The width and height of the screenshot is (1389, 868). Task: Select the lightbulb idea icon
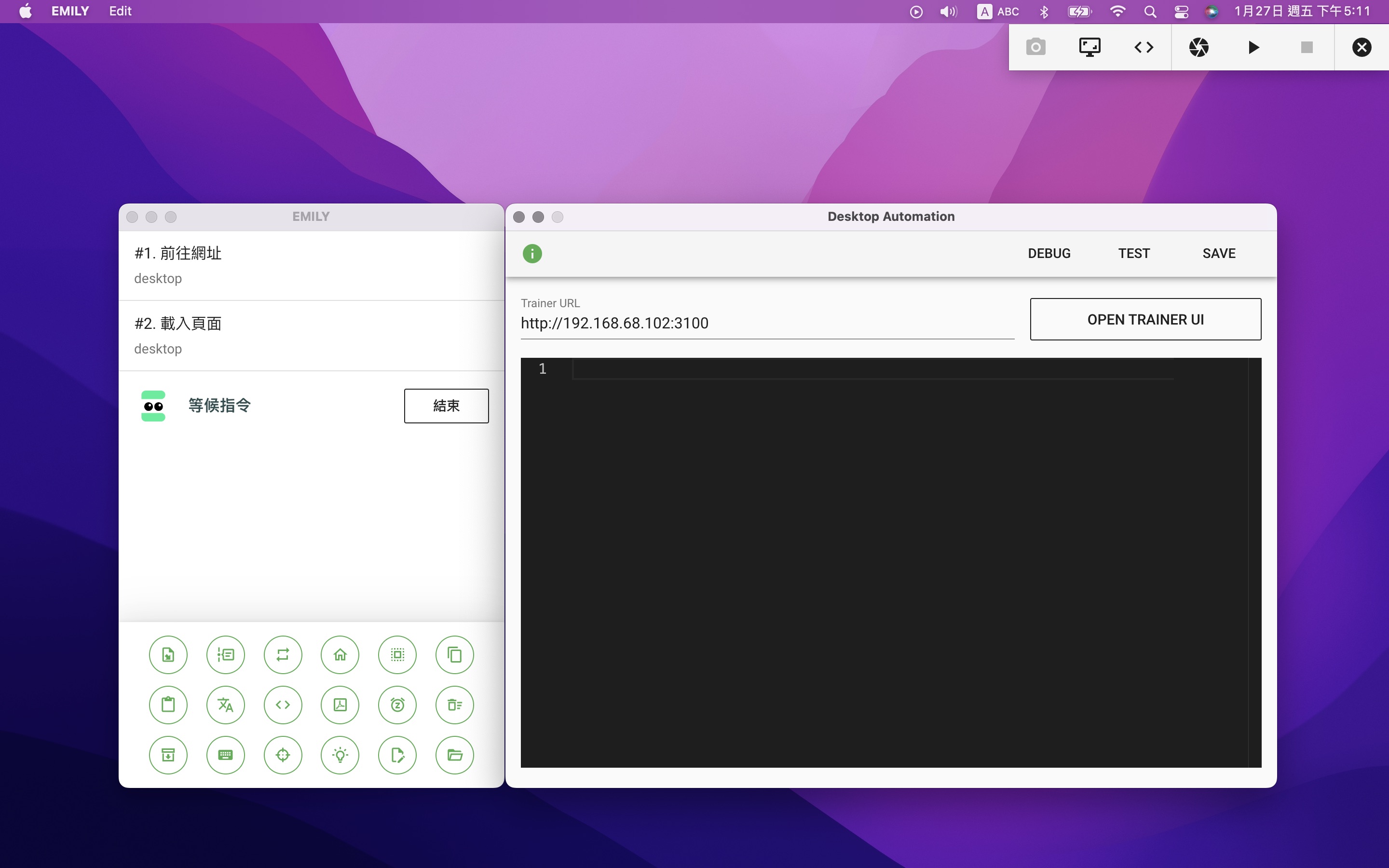coord(340,754)
